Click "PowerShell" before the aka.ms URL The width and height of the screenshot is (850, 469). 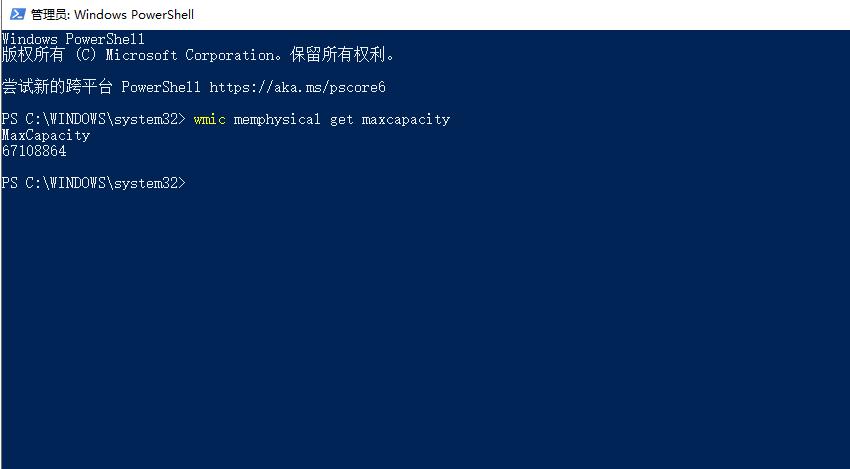[x=161, y=87]
